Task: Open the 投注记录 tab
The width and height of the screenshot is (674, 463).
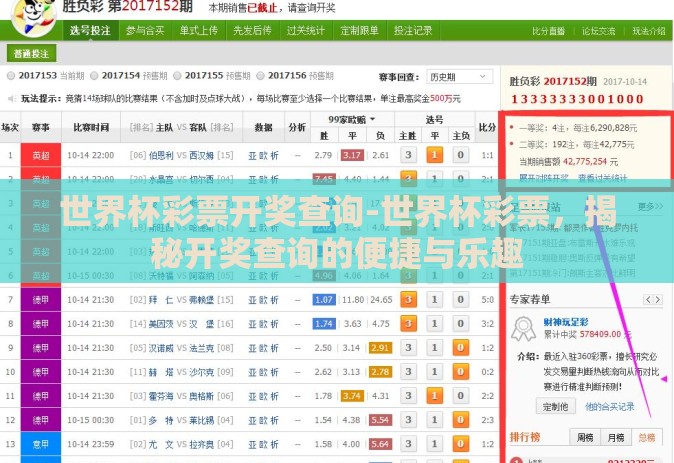Action: (413, 31)
